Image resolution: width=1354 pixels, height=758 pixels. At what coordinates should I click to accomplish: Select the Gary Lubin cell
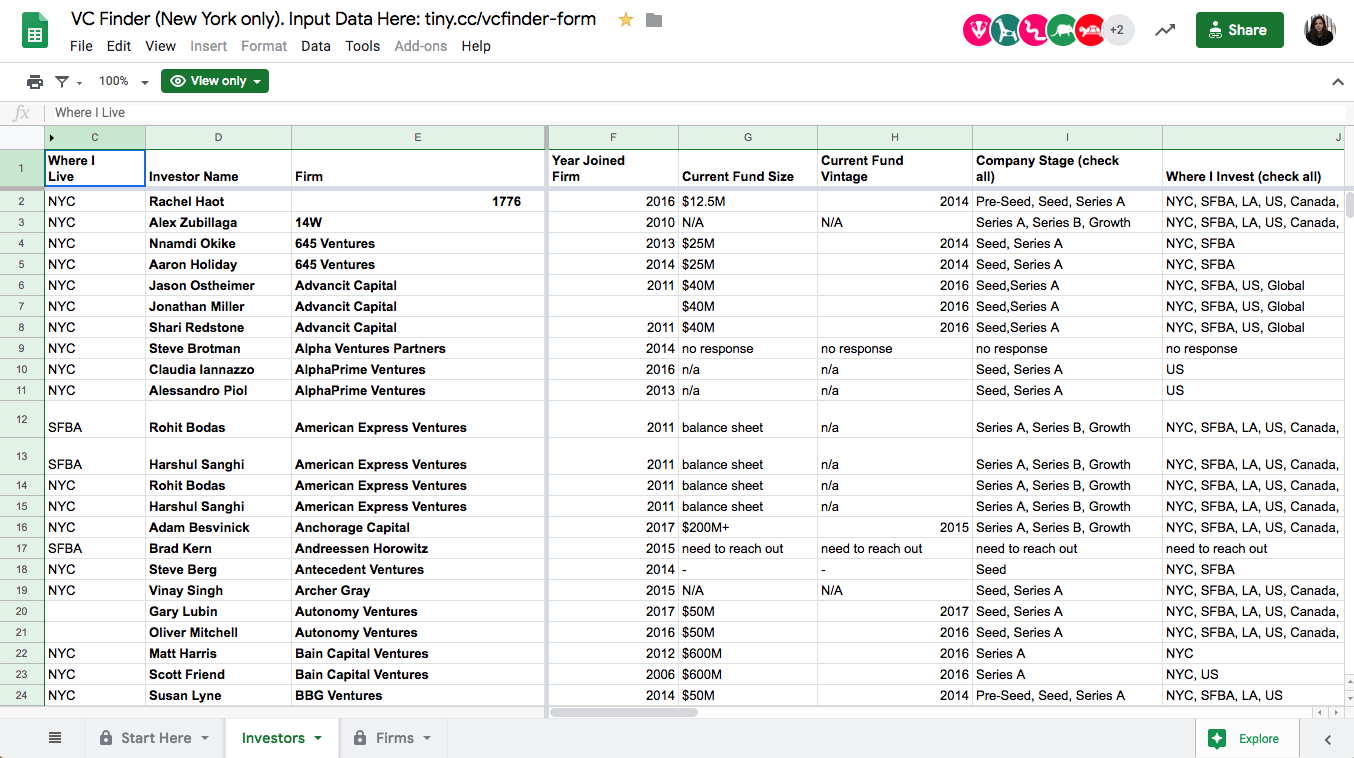pos(218,611)
